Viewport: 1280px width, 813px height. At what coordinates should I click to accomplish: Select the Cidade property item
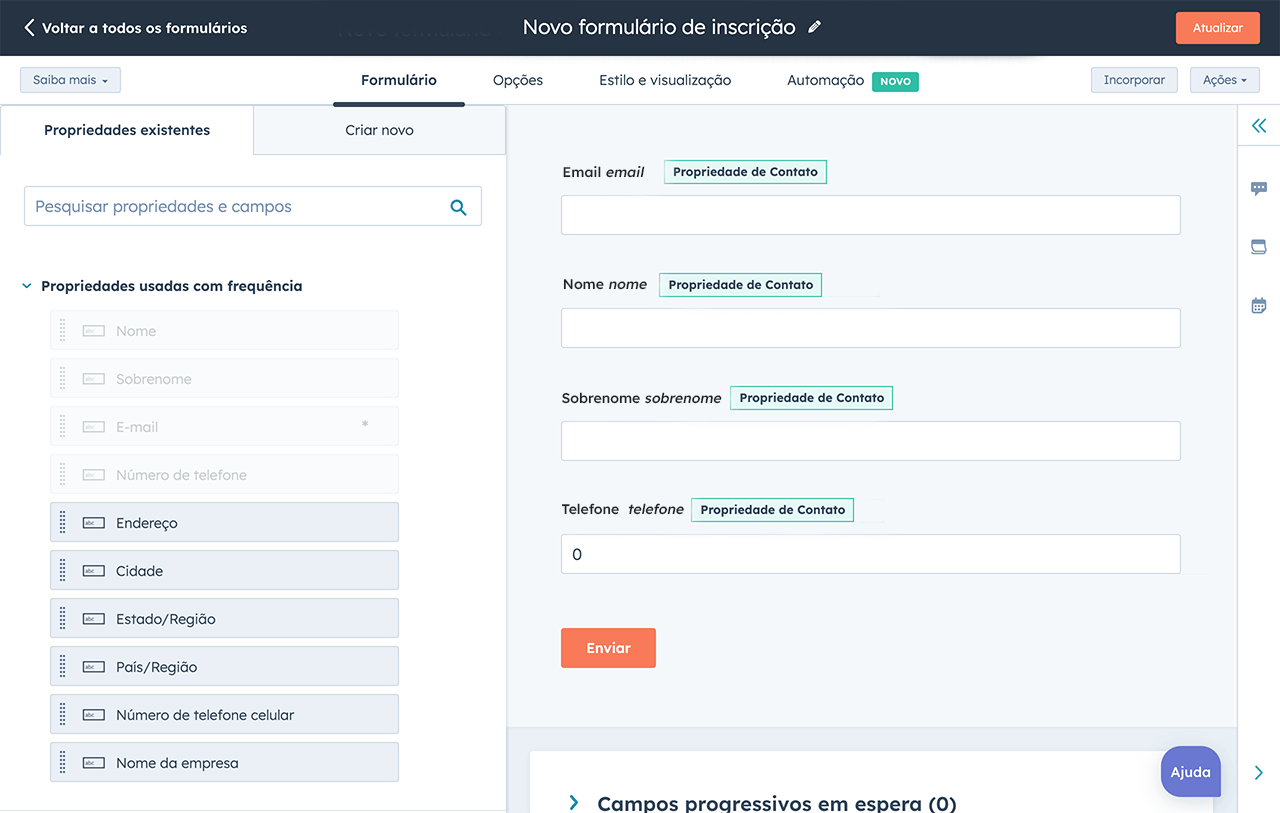pyautogui.click(x=224, y=570)
